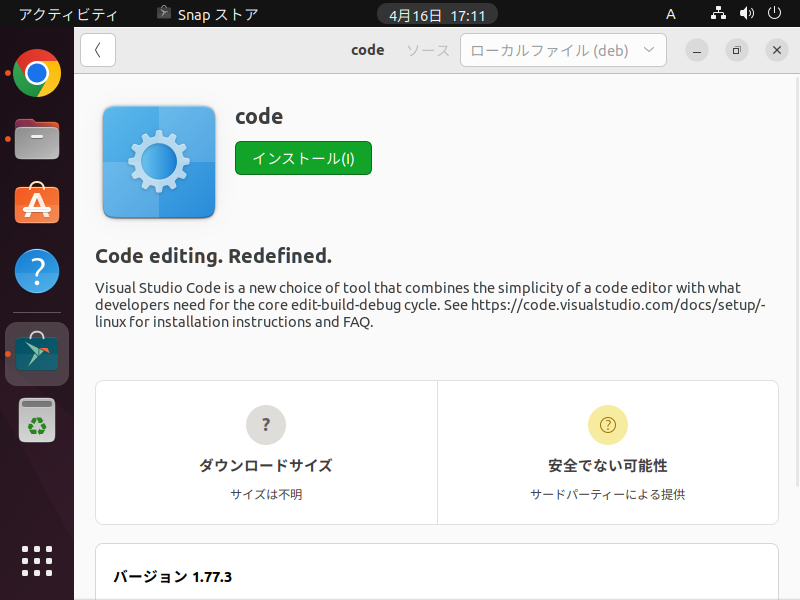The width and height of the screenshot is (800, 600).
Task: Click the 安全でない可能性 yellow warning icon
Action: pos(608,424)
